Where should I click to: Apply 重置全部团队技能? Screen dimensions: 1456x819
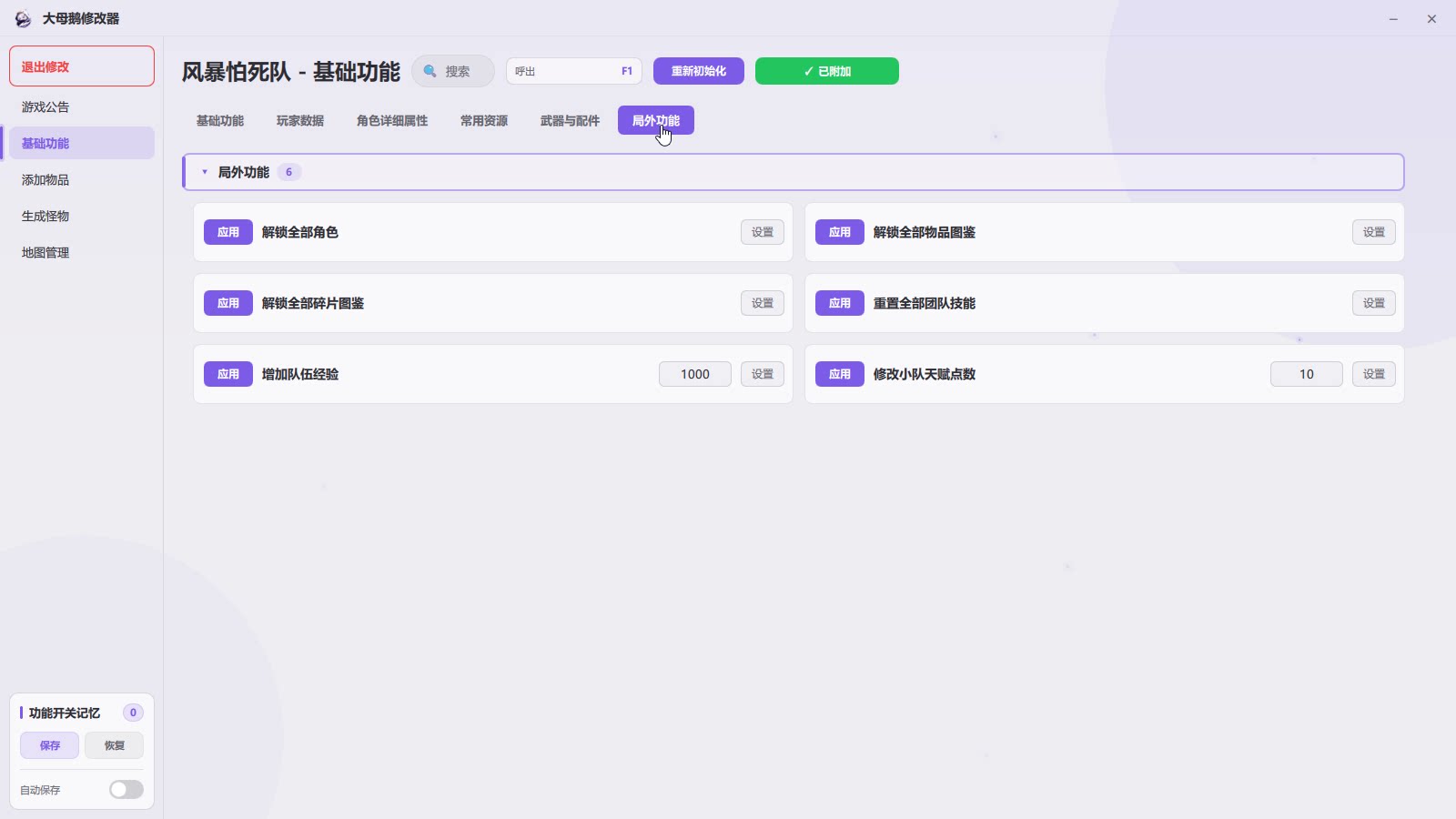click(x=840, y=303)
